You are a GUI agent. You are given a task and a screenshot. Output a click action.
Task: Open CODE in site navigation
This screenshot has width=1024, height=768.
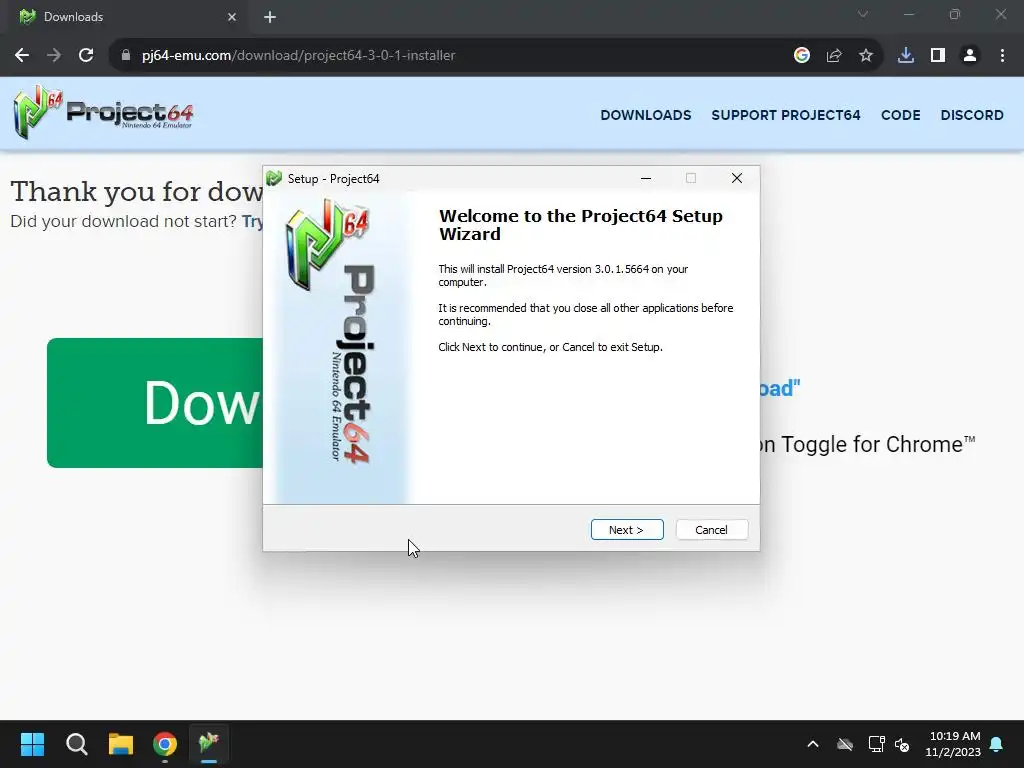901,115
